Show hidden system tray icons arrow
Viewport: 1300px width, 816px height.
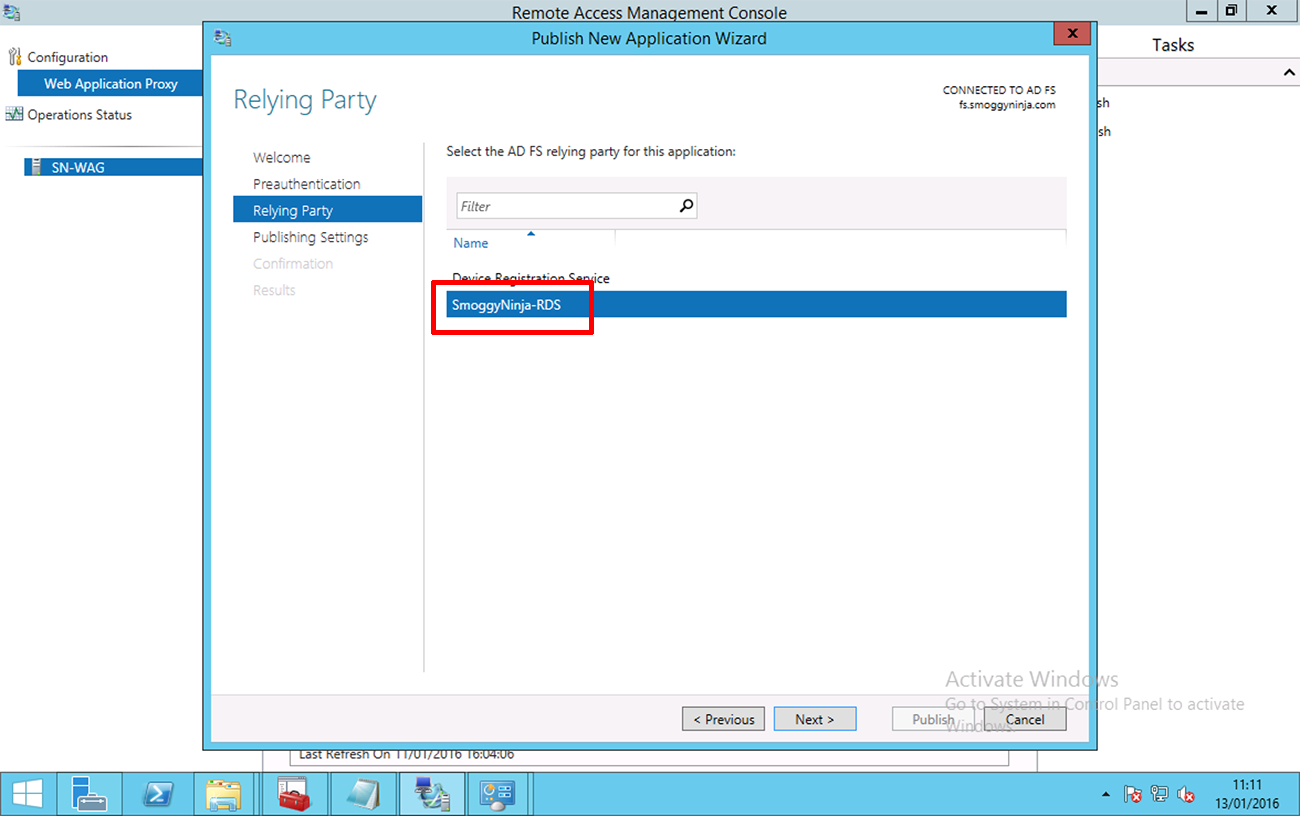tap(1105, 795)
